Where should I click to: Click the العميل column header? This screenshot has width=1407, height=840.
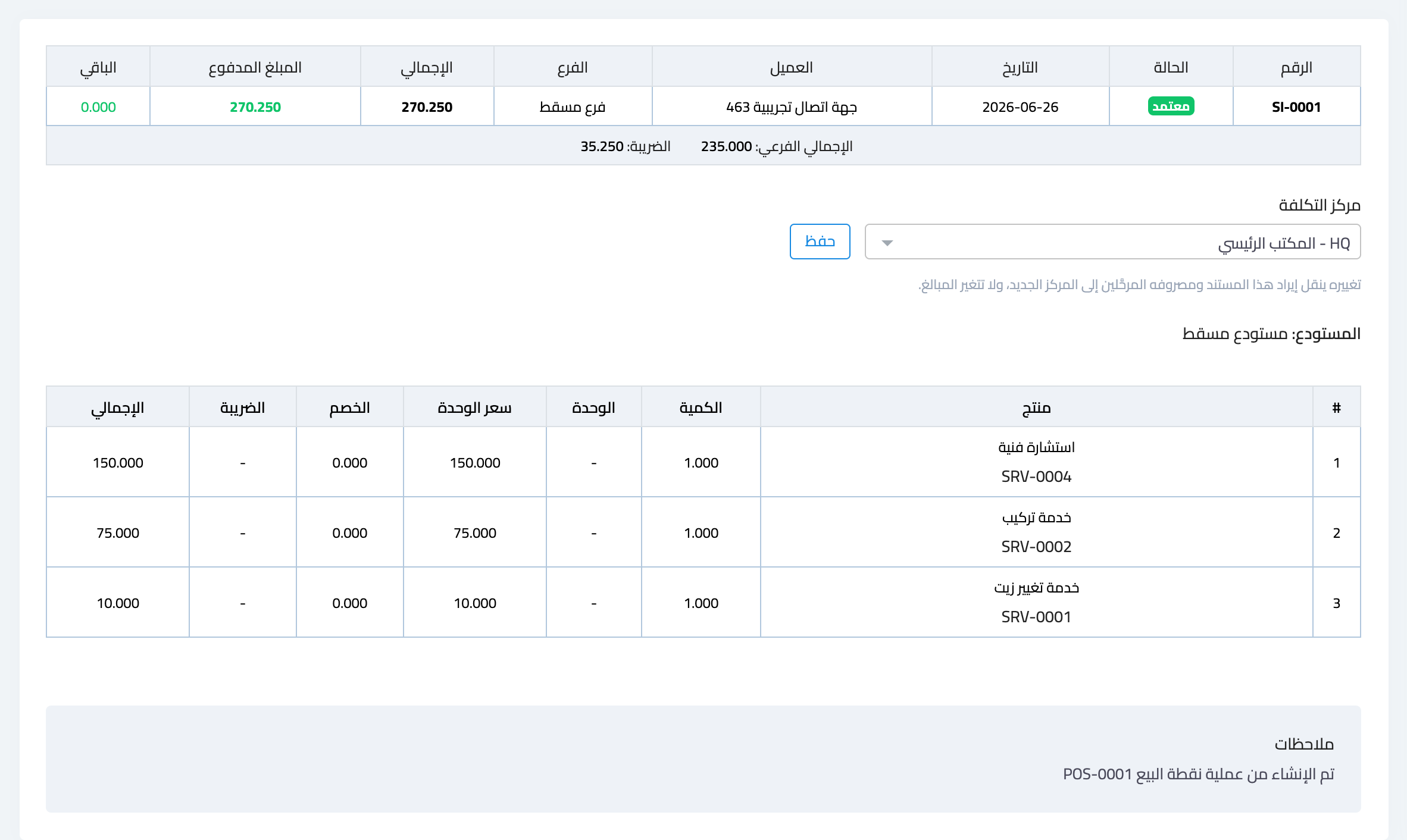(x=792, y=67)
